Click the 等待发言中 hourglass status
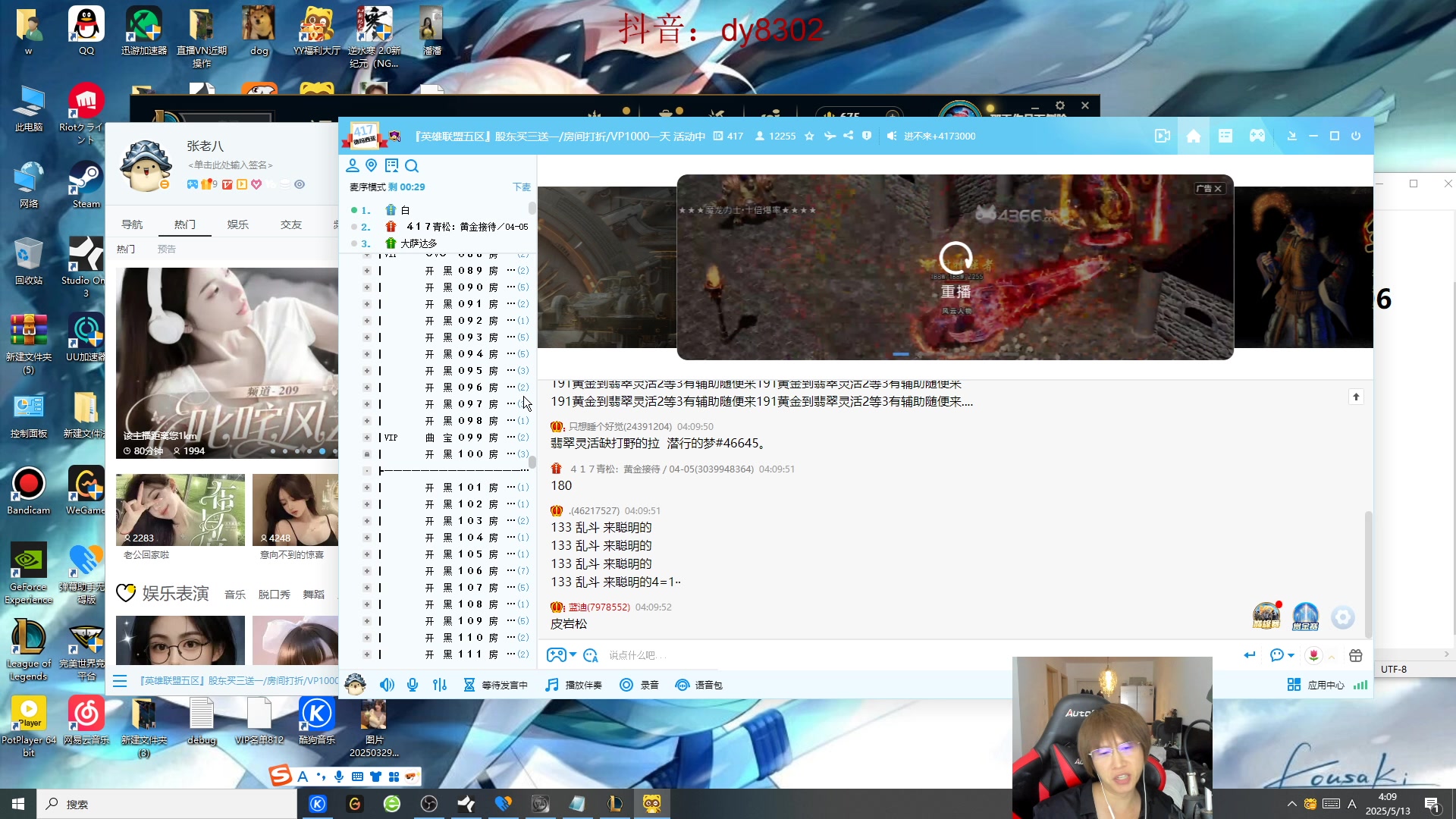Screen dimensions: 1456x819 (495, 685)
